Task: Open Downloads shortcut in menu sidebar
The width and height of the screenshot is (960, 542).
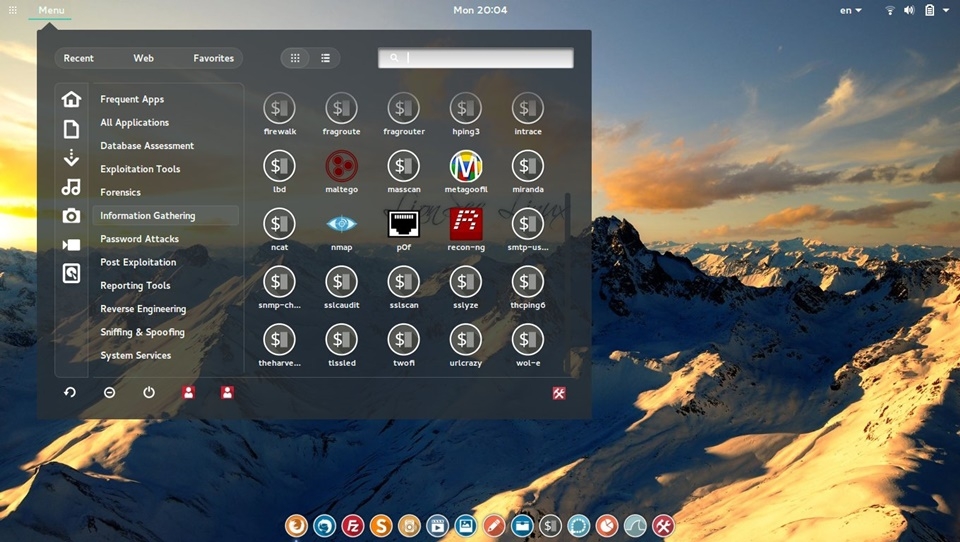Action: click(71, 157)
